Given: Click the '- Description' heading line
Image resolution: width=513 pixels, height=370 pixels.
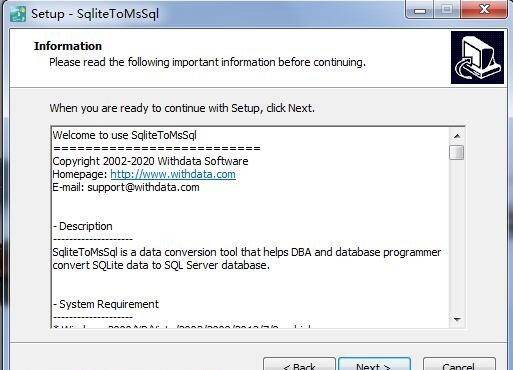Looking at the screenshot, I should 82,226.
